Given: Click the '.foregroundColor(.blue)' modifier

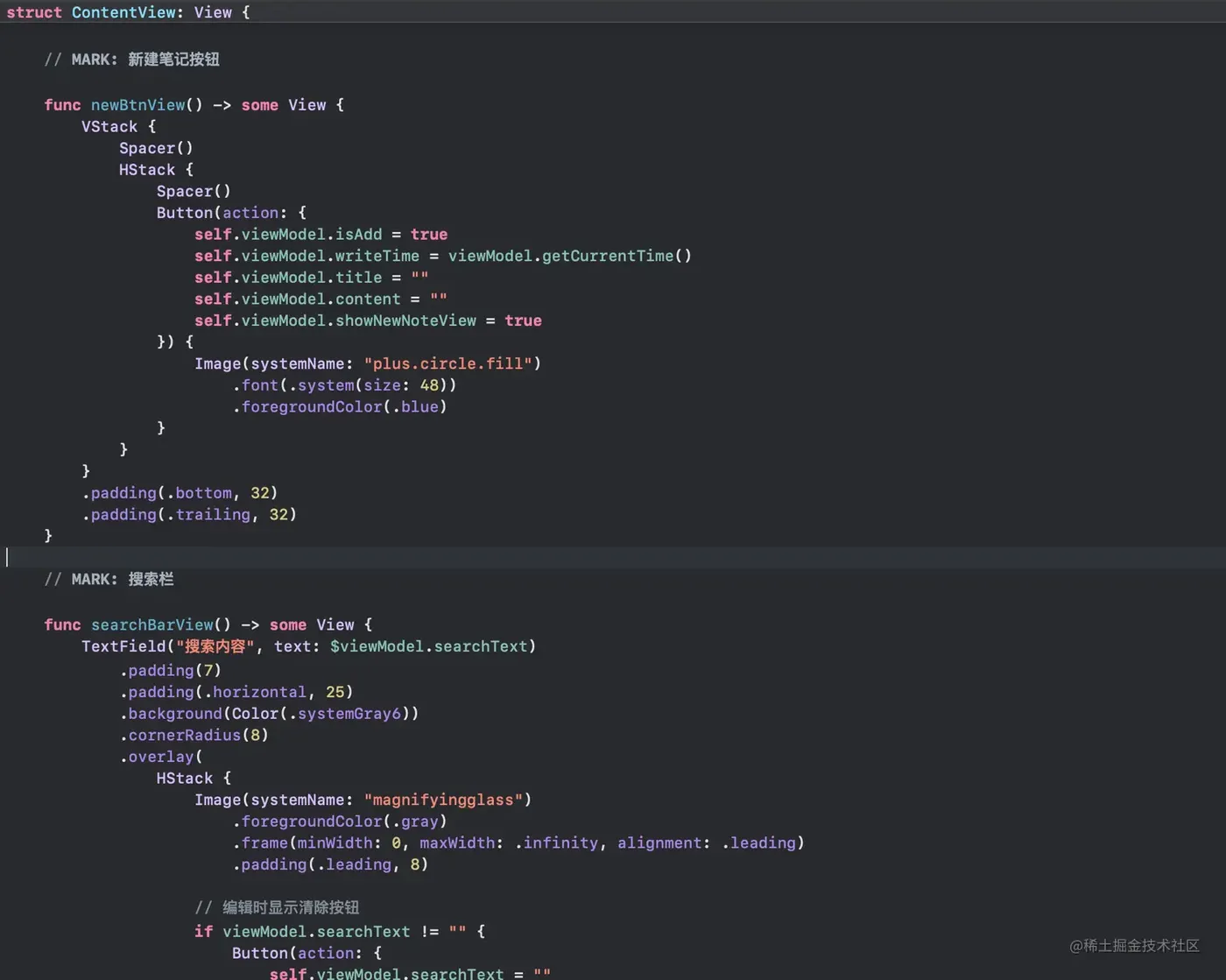Looking at the screenshot, I should 340,406.
